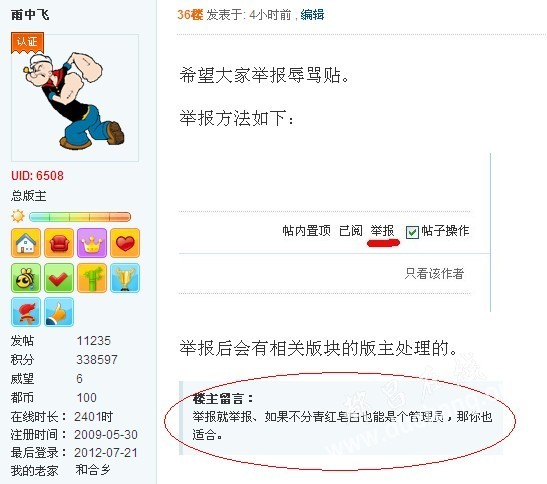Click 只看该作者 link

click(x=434, y=273)
